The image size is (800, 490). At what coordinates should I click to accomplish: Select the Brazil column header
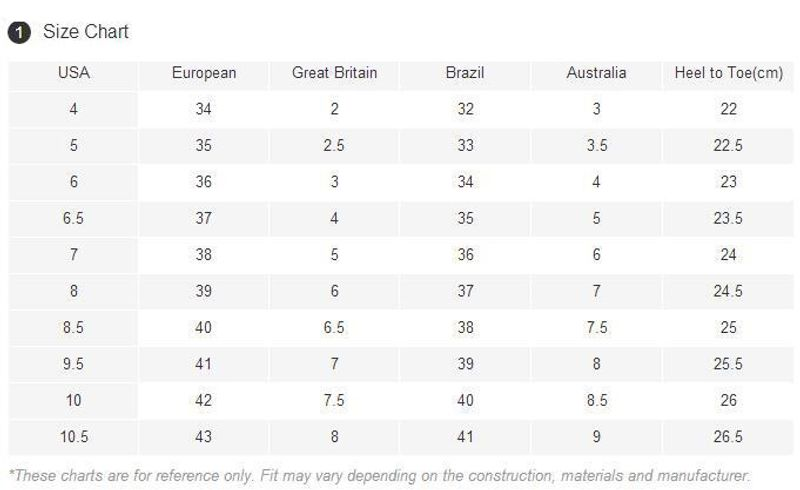(x=465, y=73)
